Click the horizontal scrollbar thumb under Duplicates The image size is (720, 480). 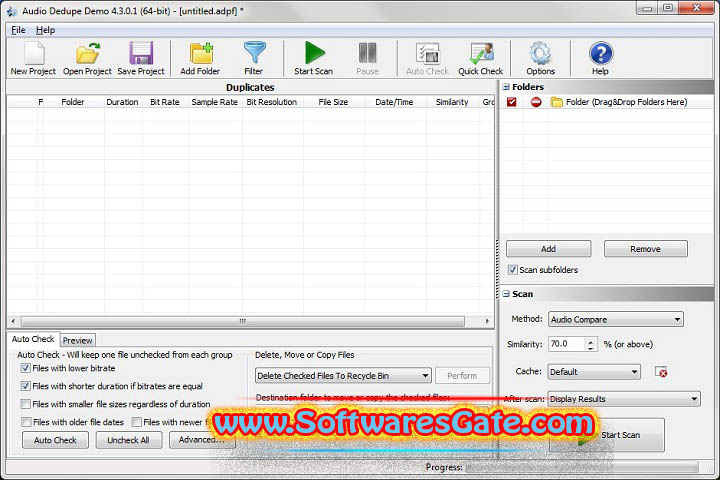click(242, 321)
